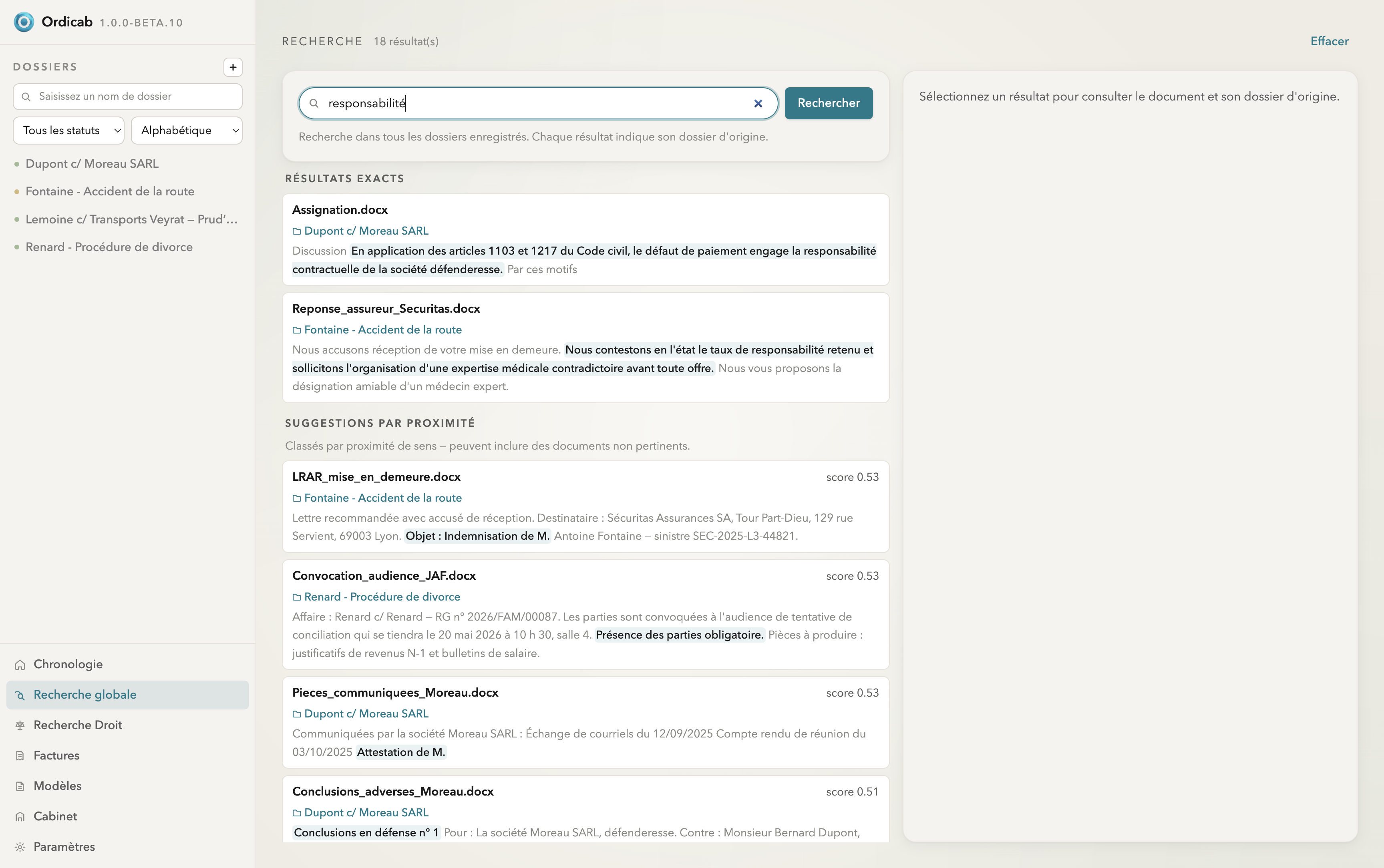This screenshot has height=868, width=1384.
Task: Click the Modèles file icon
Action: pyautogui.click(x=20, y=786)
